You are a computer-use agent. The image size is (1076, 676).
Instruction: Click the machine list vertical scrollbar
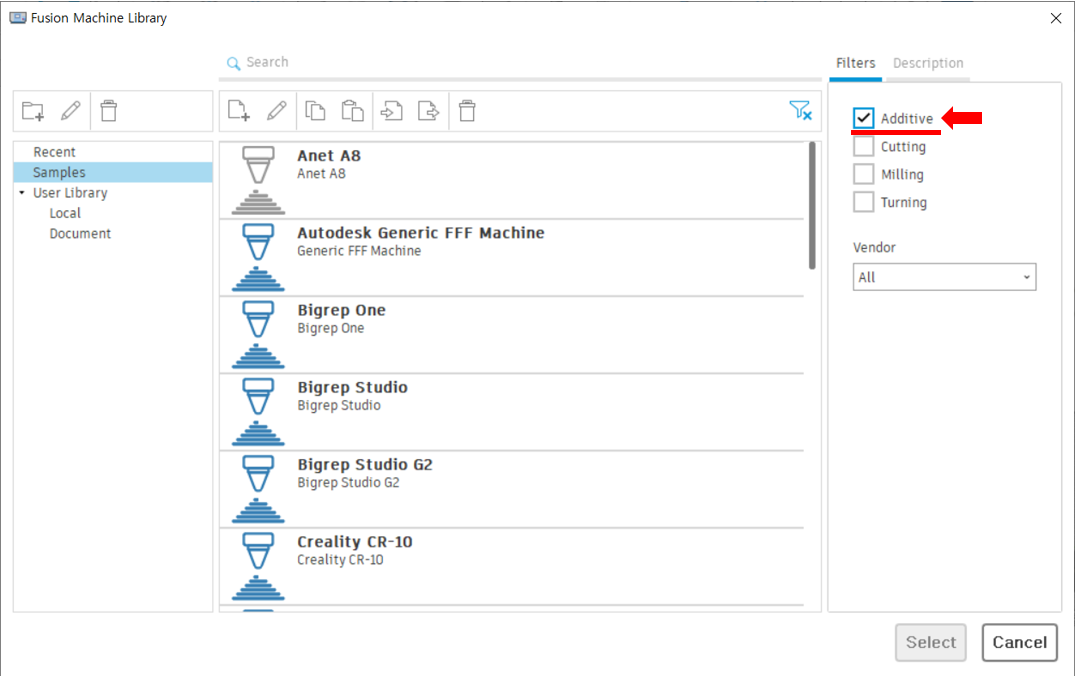click(812, 205)
